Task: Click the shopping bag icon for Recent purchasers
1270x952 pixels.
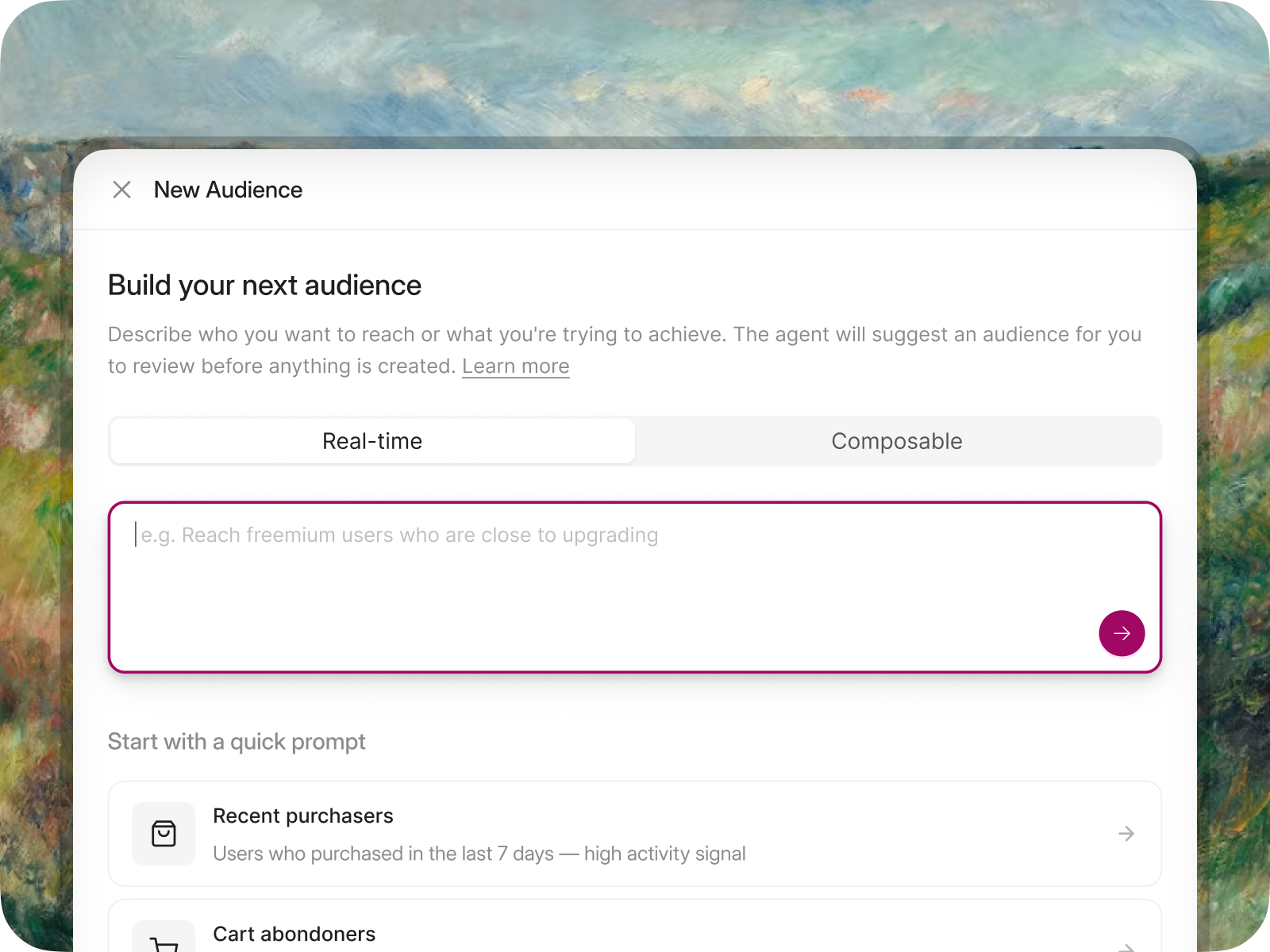Action: [164, 834]
